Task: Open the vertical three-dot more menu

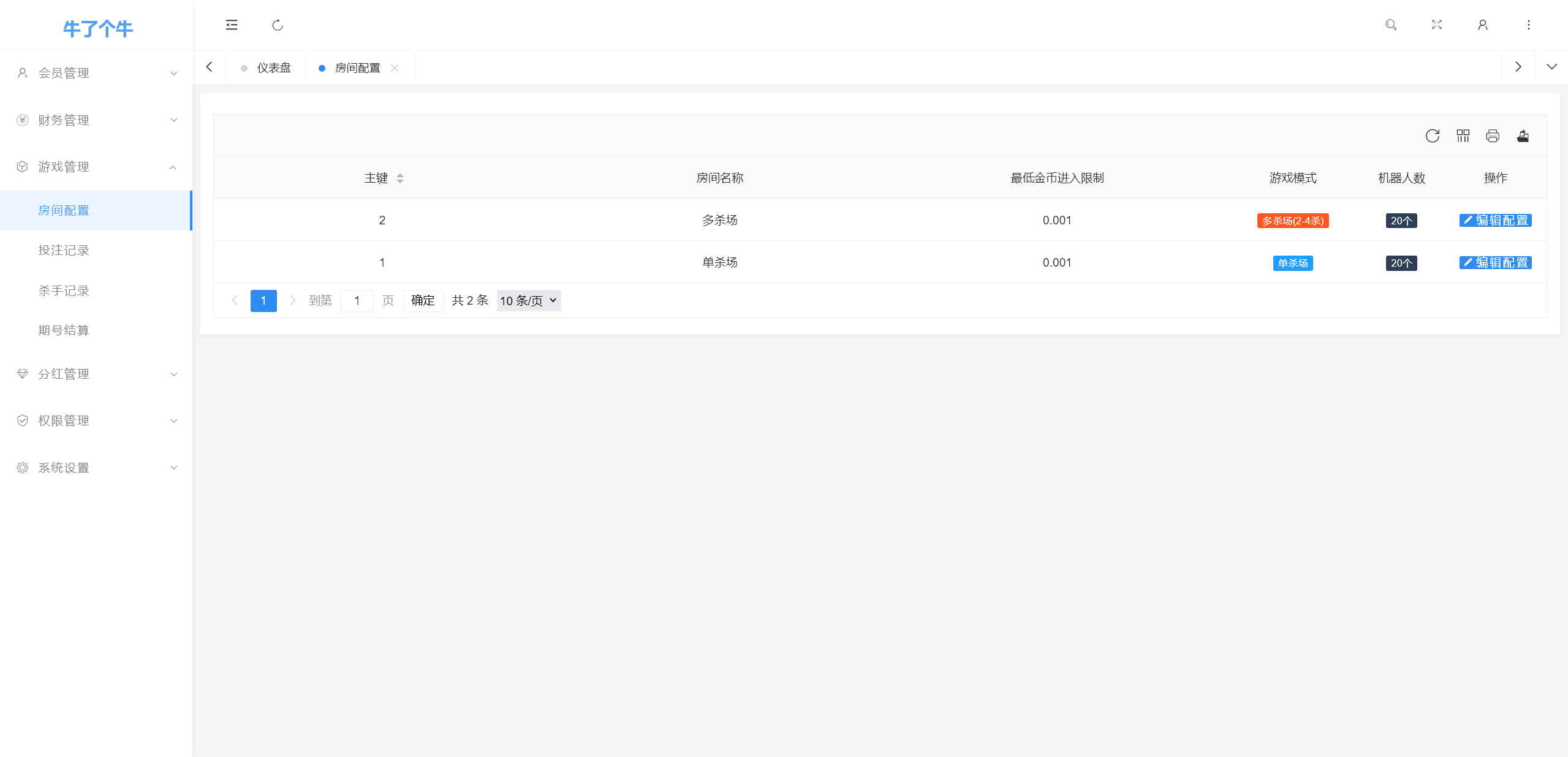Action: [x=1529, y=25]
